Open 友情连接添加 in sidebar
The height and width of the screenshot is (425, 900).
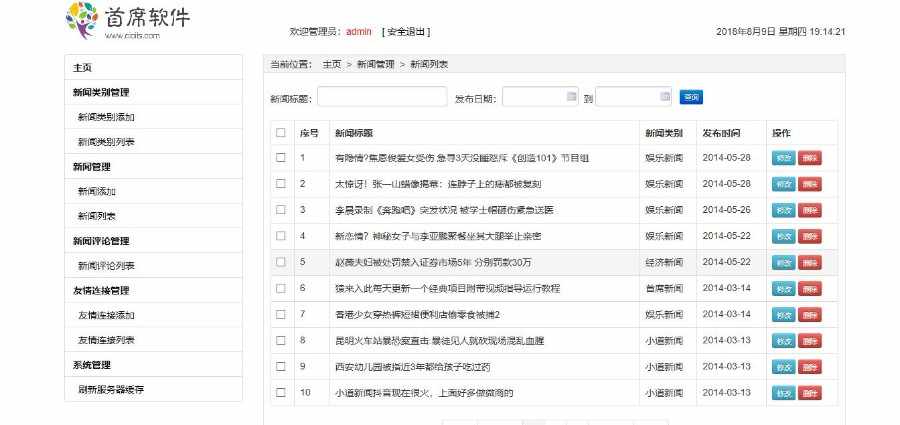pos(153,315)
